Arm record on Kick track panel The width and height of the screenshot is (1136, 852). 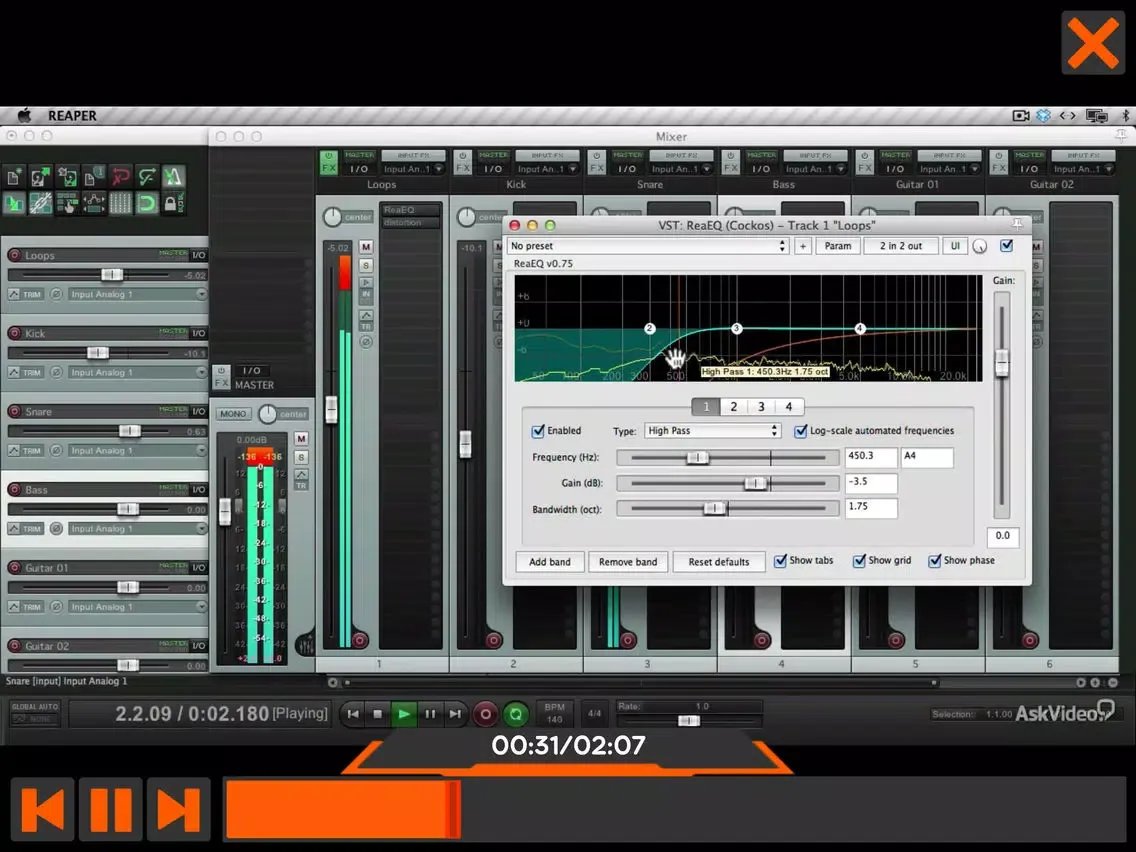14,333
